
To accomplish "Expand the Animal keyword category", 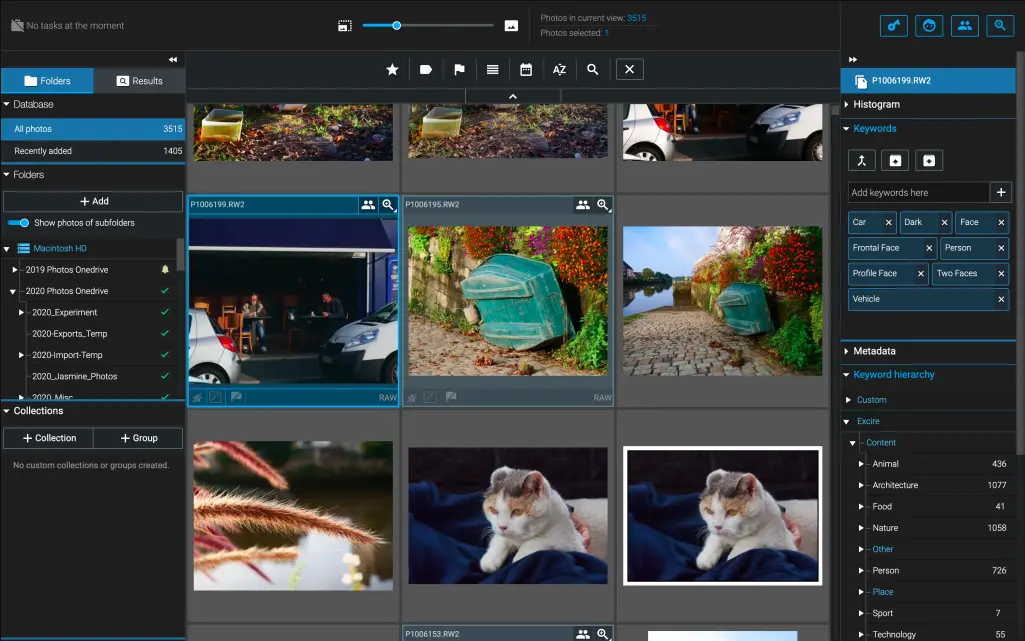I will 861,464.
